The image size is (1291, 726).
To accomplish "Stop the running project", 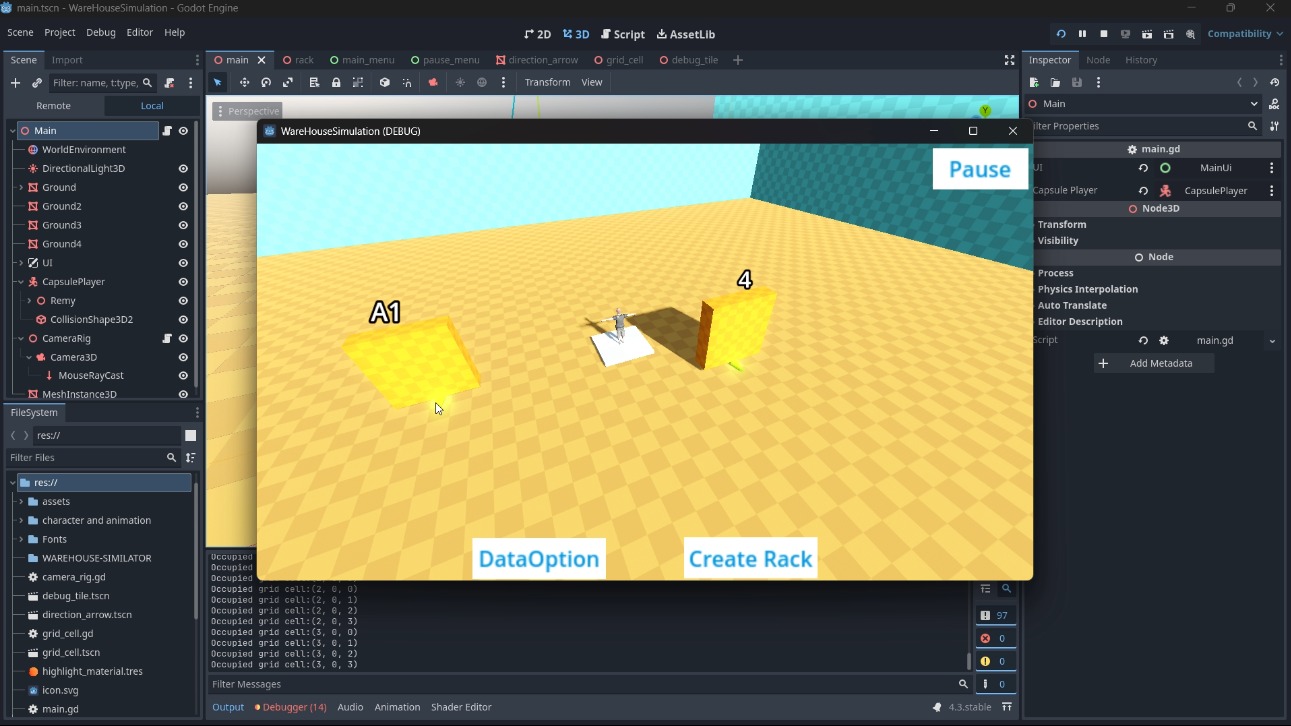I will pos(1104,34).
